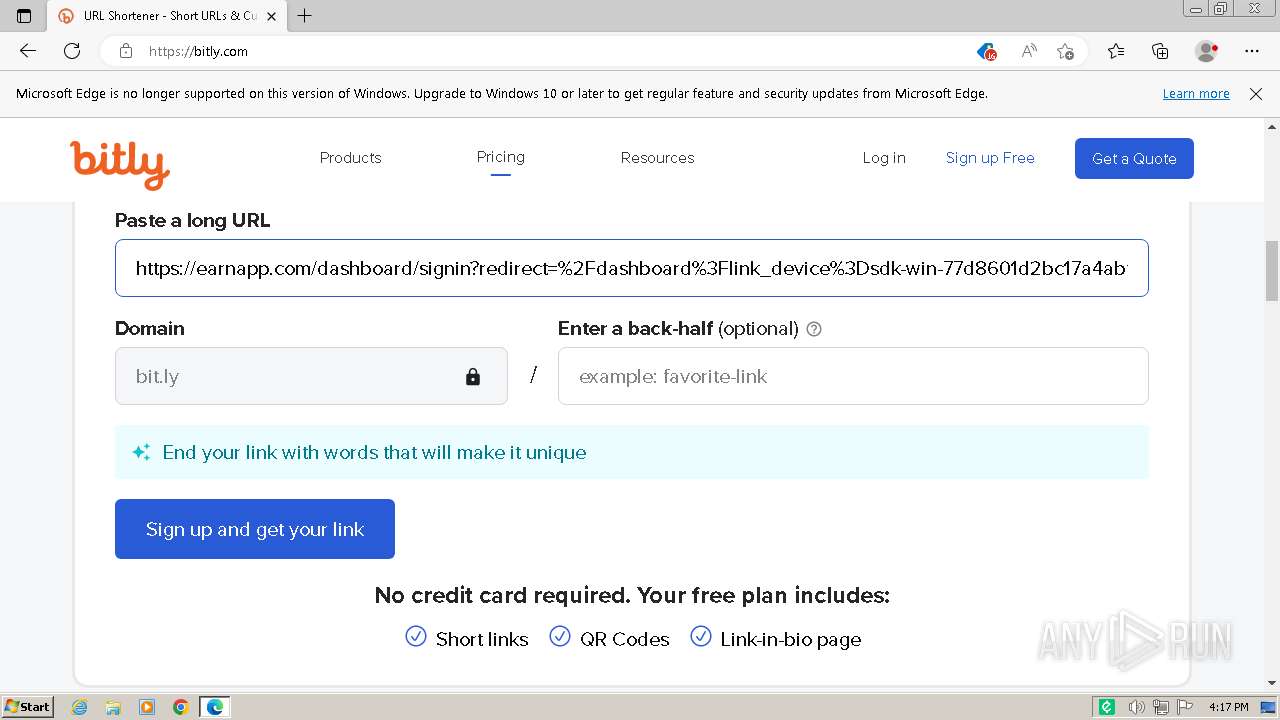This screenshot has width=1280, height=720.
Task: Click the bit.ly Domain field
Action: [311, 376]
